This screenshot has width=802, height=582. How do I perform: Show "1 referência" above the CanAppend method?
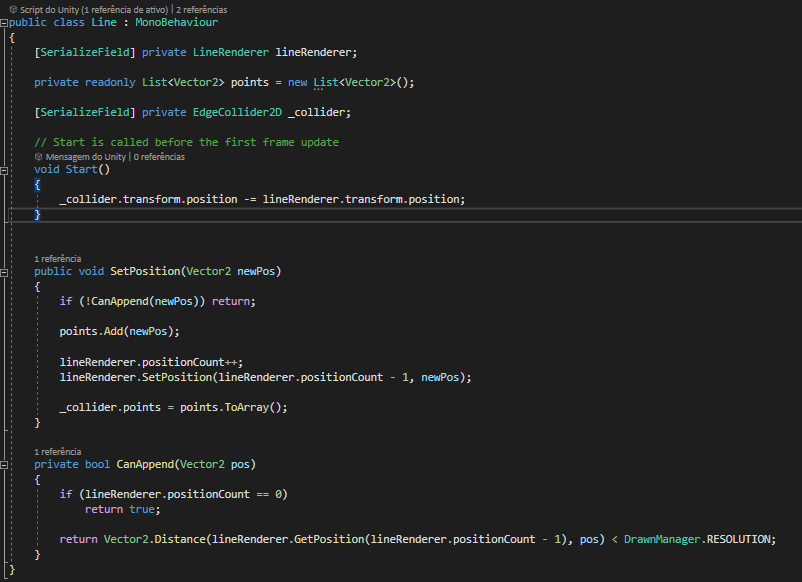coord(58,451)
